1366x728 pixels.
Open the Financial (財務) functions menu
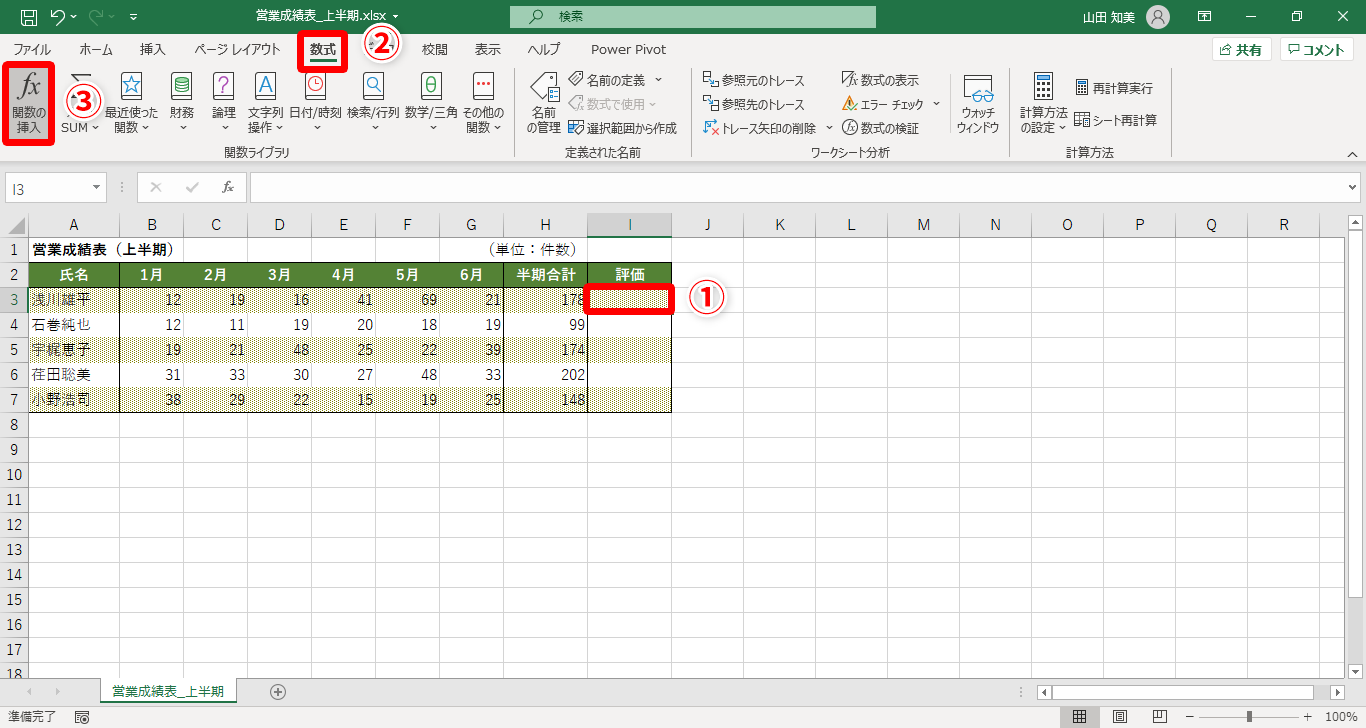[x=182, y=104]
